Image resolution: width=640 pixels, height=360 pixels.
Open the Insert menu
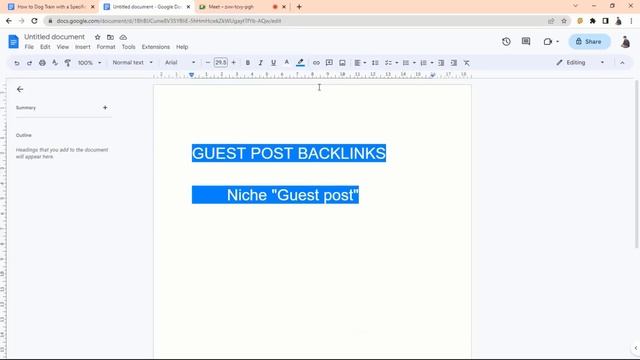coord(82,47)
